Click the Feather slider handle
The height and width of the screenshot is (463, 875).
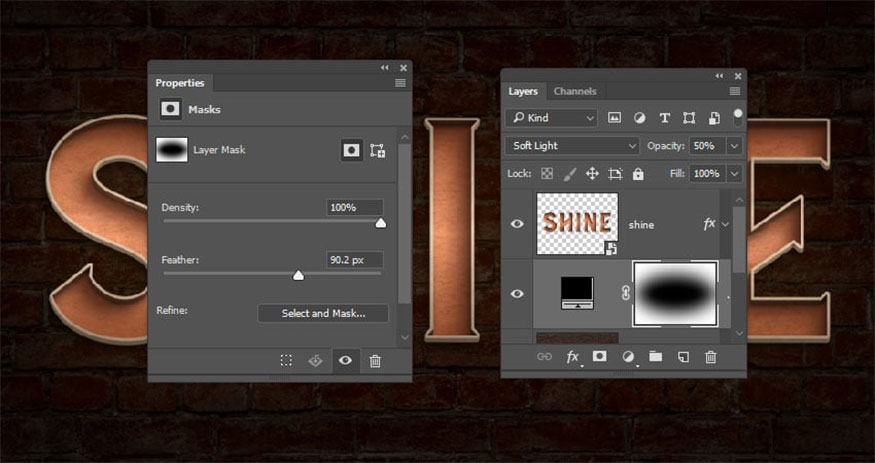pos(298,275)
